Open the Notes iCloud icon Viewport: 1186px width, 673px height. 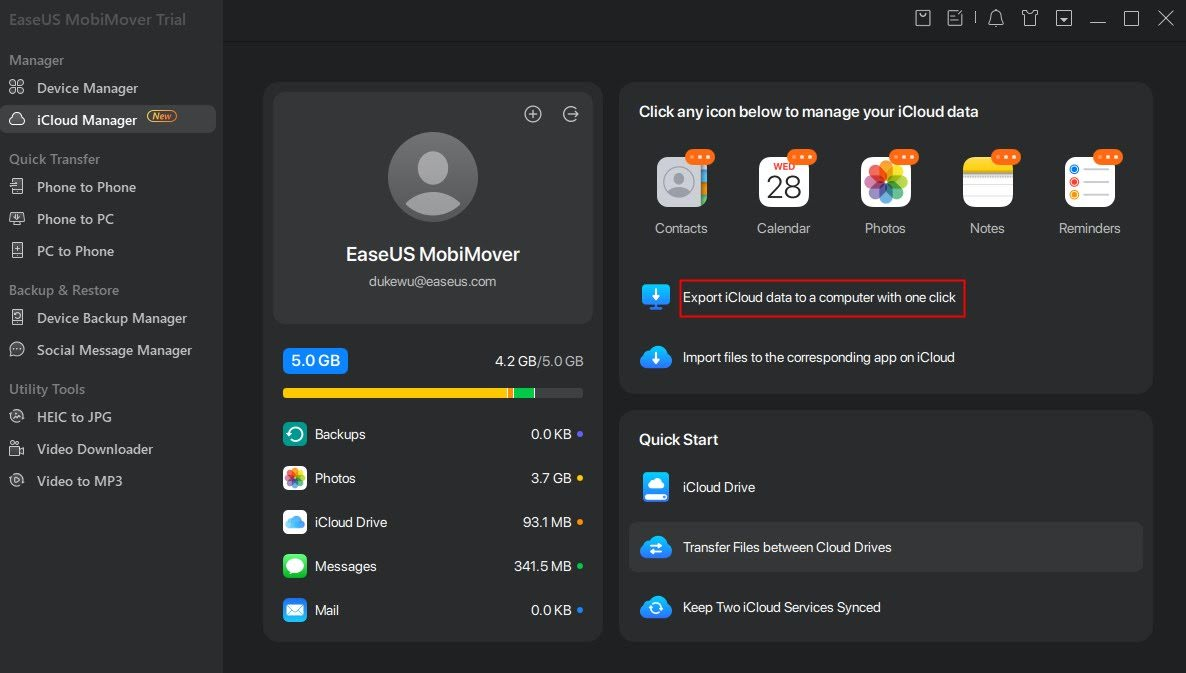(987, 182)
